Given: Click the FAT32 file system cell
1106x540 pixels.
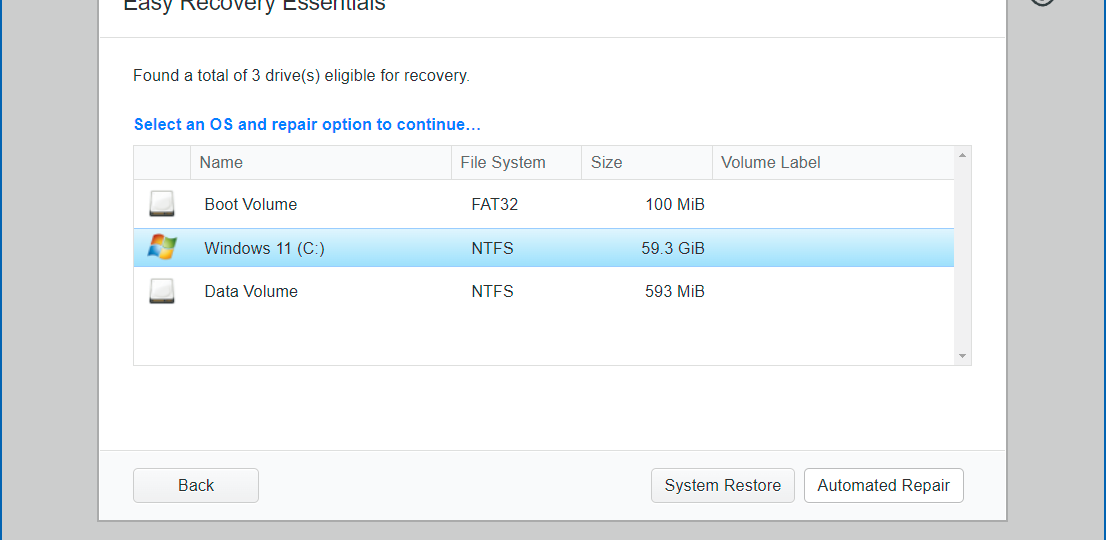Looking at the screenshot, I should coord(494,204).
